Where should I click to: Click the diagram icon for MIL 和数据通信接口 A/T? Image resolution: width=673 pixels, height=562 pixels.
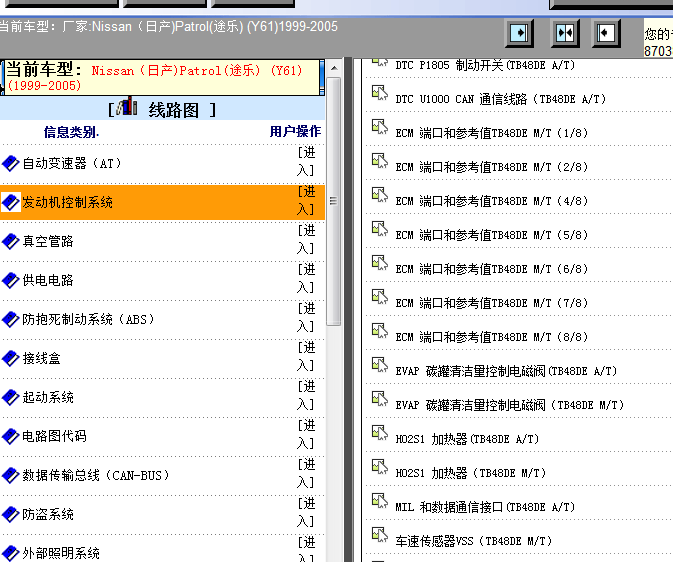click(380, 501)
